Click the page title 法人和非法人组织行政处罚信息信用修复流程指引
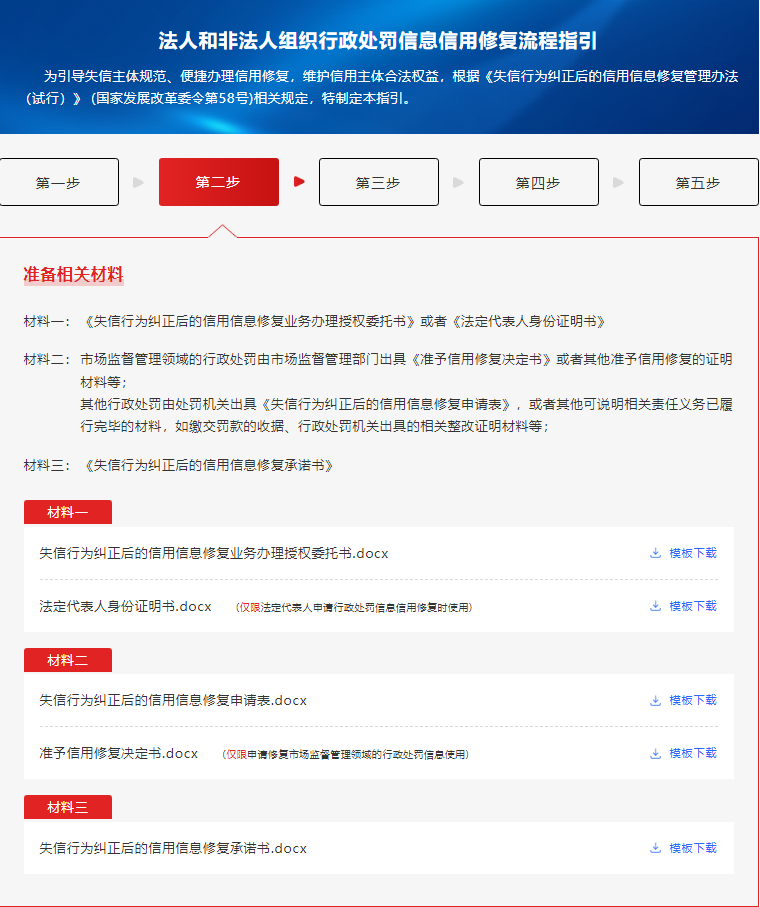760x907 pixels. [378, 41]
